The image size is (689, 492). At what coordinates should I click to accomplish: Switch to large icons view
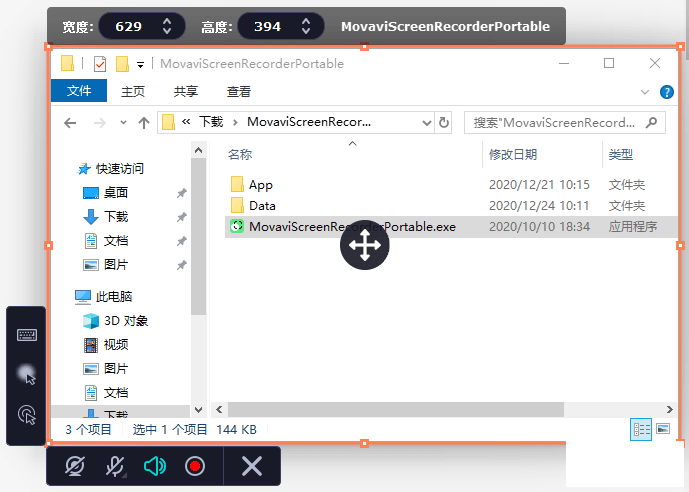pyautogui.click(x=663, y=428)
